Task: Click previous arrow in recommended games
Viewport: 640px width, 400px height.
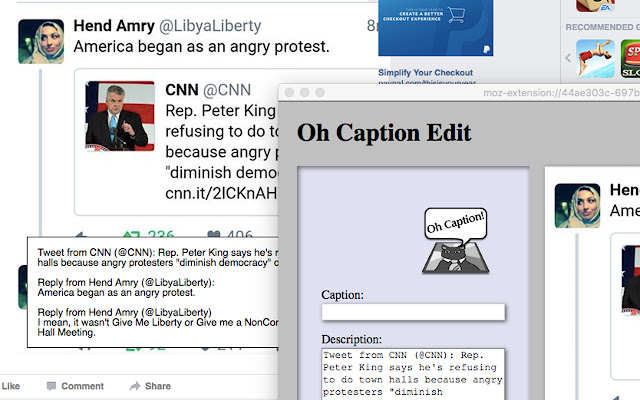Action: [568, 58]
